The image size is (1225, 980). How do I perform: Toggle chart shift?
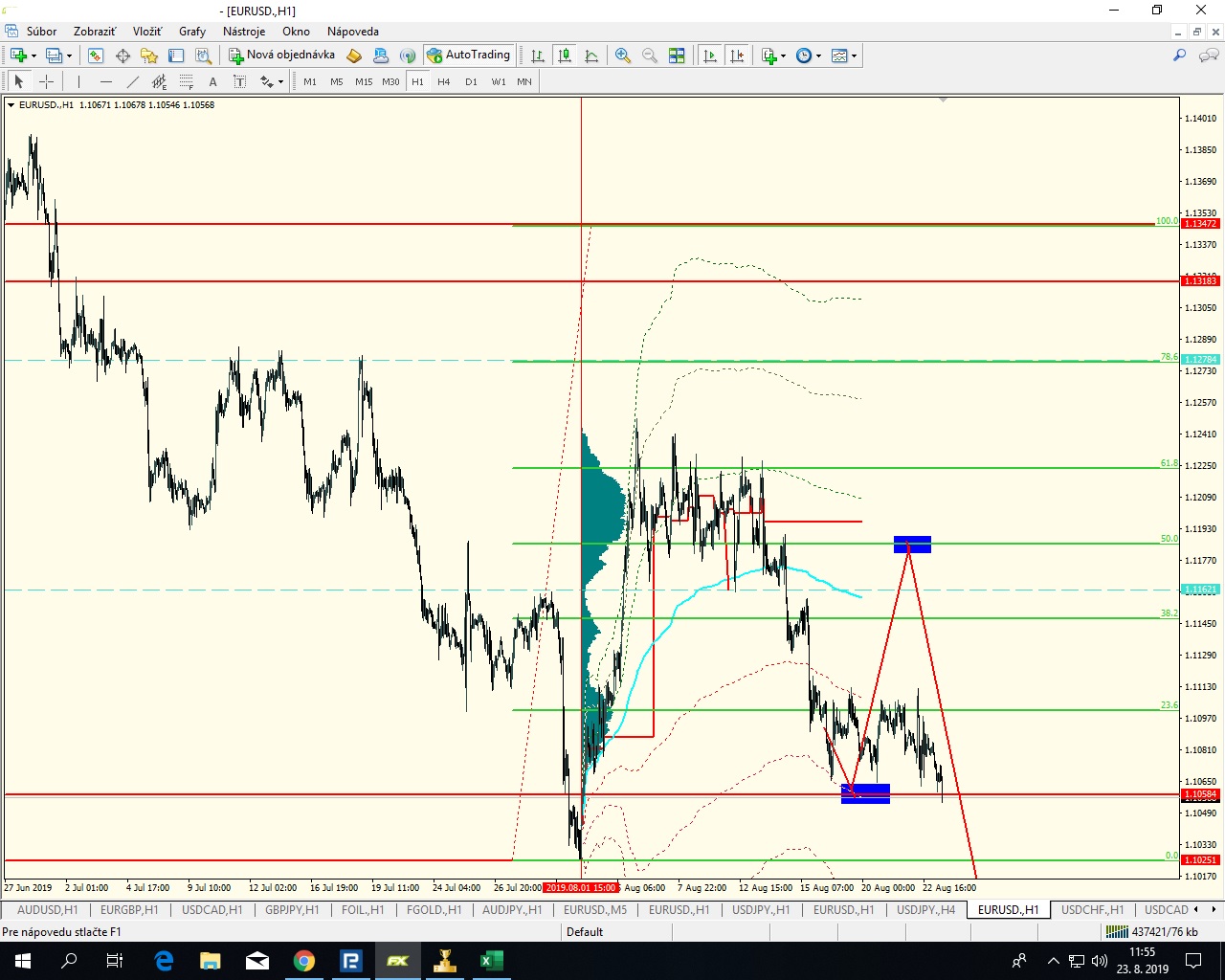(x=737, y=56)
